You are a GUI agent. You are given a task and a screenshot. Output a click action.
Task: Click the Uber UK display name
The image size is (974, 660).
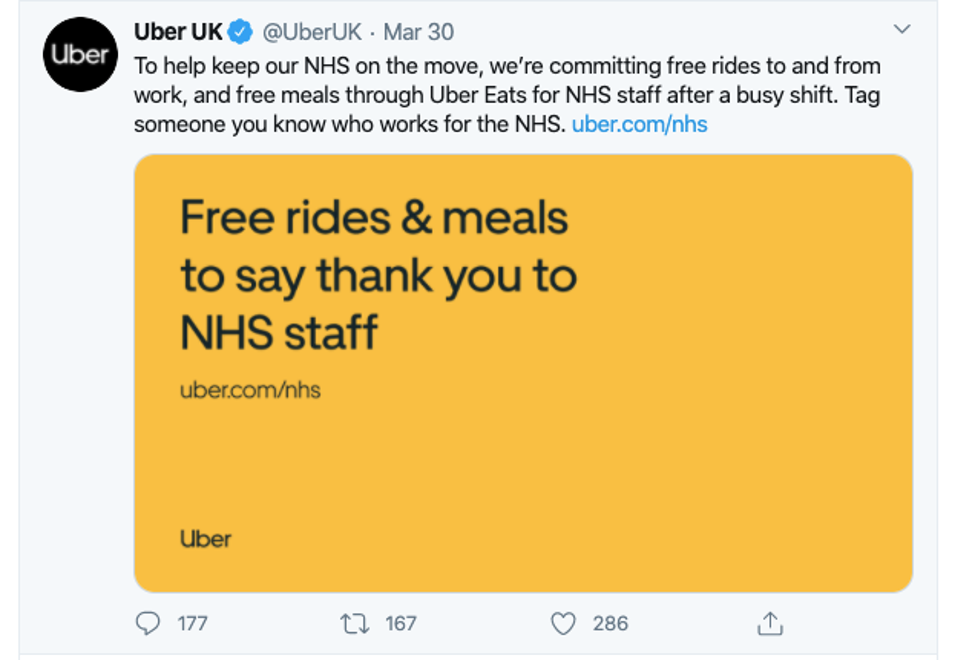pos(178,32)
